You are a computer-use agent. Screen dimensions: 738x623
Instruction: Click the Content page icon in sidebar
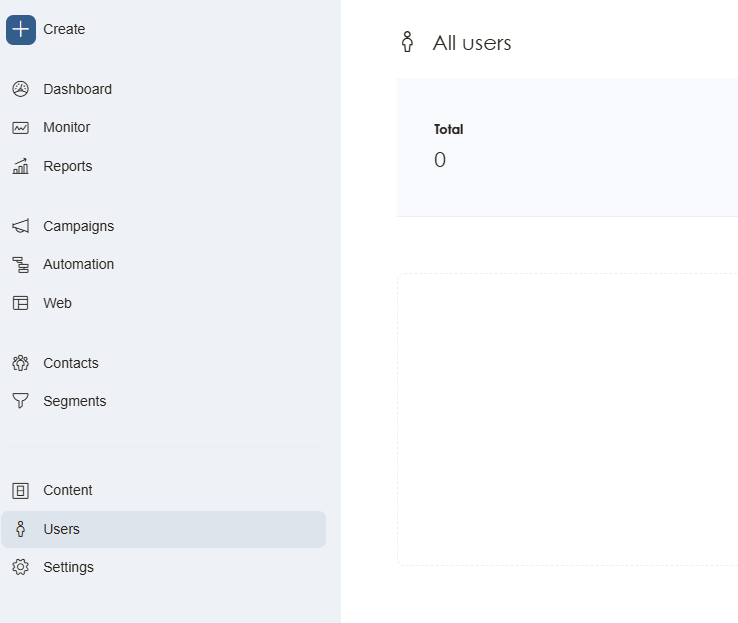tap(20, 490)
